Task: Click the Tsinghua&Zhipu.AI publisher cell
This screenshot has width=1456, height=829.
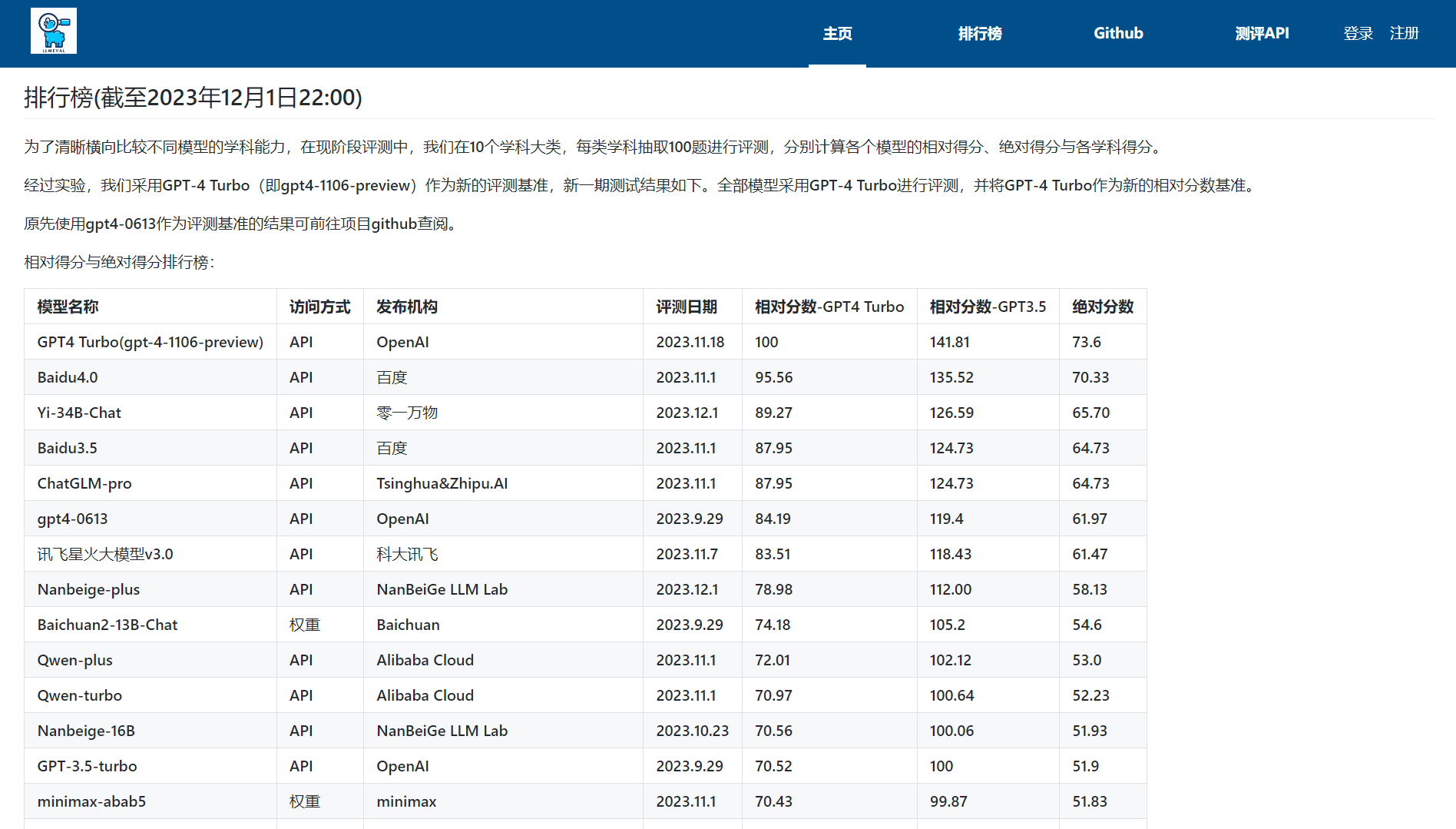Action: pos(503,483)
